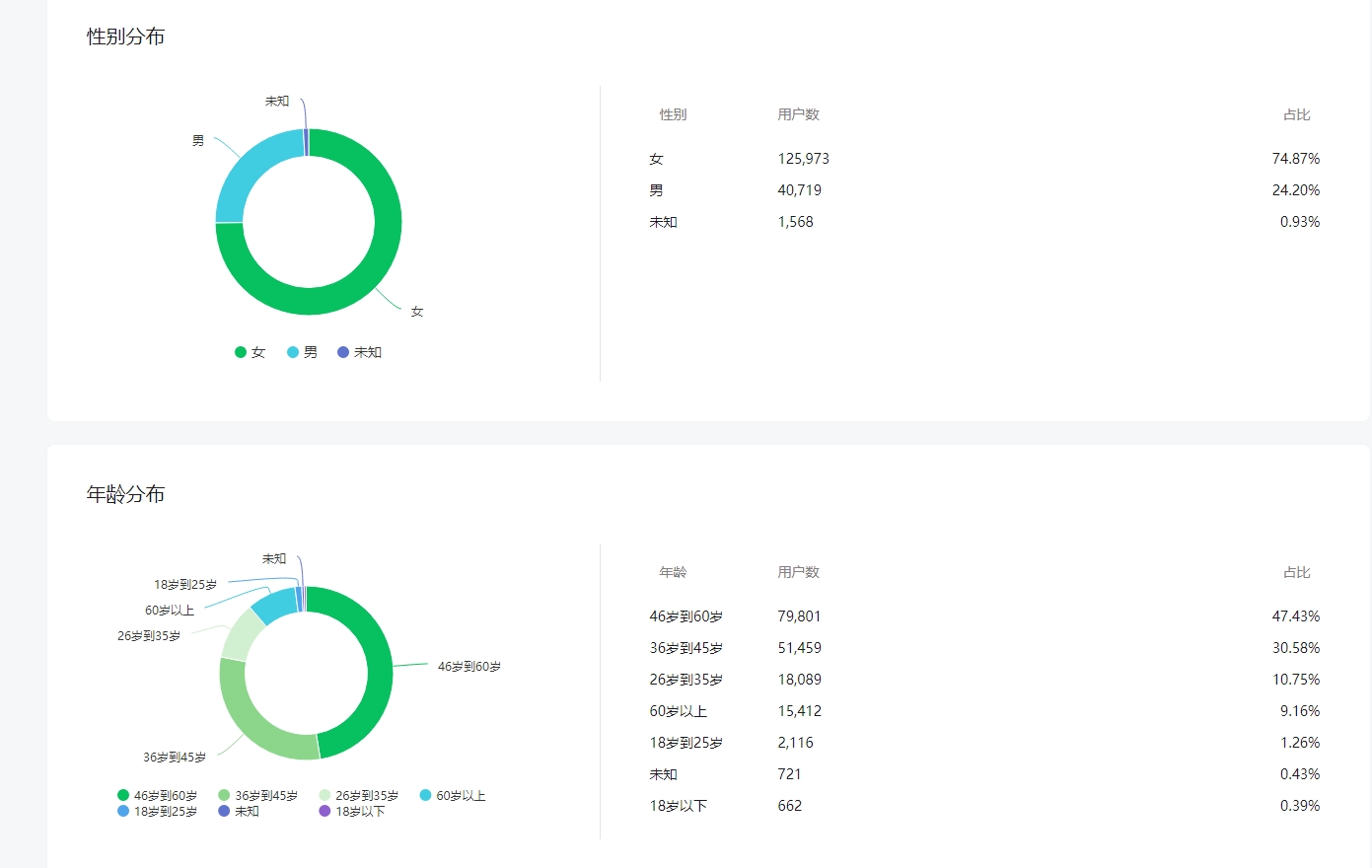Toggle 26岁到35岁 legend item in age chart
The width and height of the screenshot is (1372, 868).
[359, 795]
